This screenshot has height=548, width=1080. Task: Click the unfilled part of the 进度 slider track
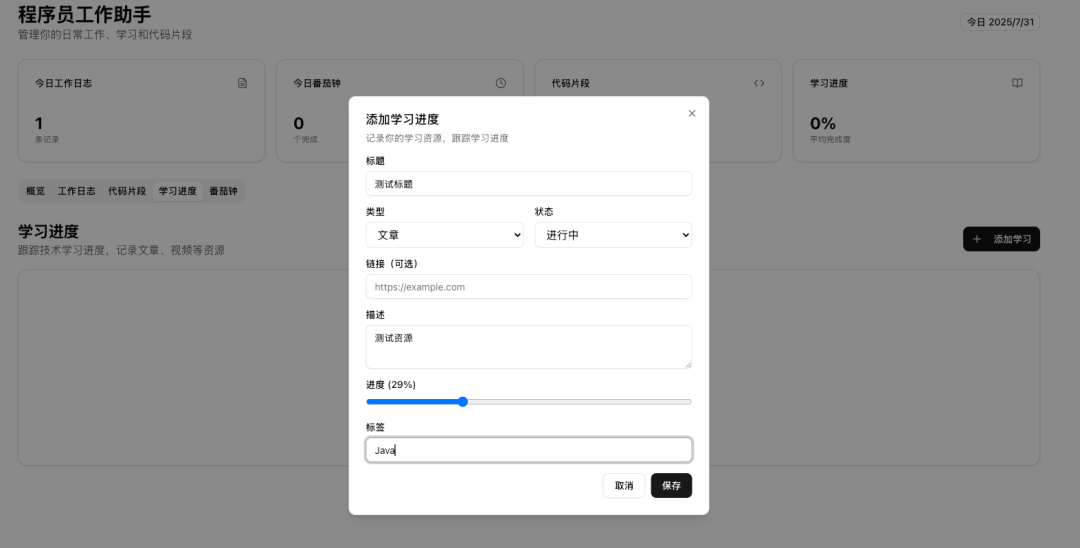tap(579, 402)
